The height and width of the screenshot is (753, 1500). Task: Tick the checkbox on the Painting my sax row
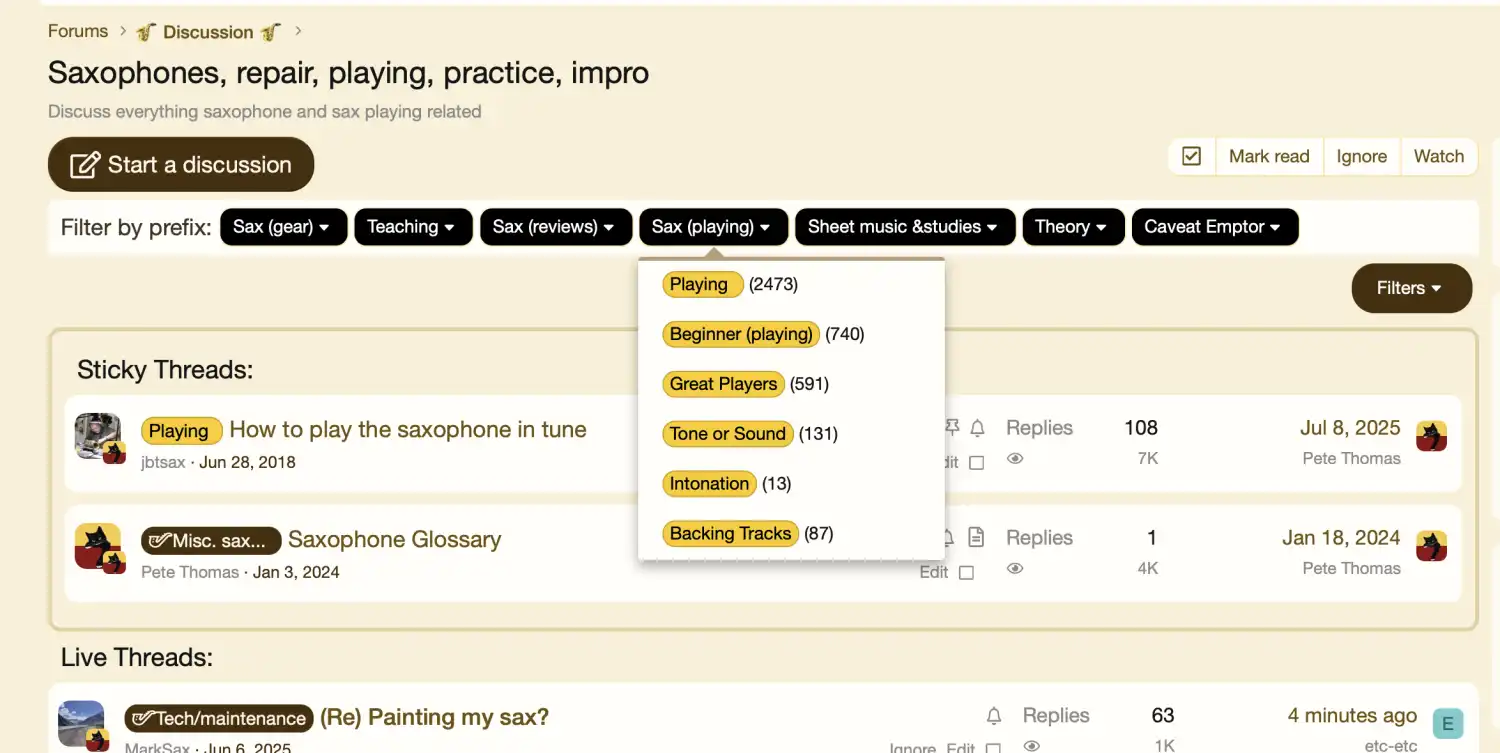[993, 747]
